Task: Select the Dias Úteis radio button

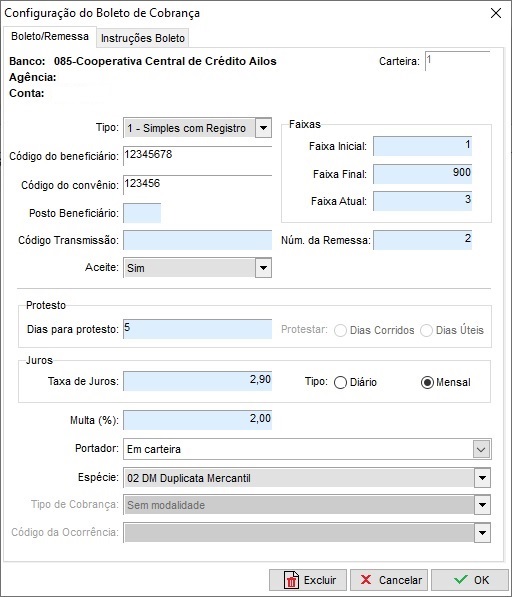Action: coord(426,330)
